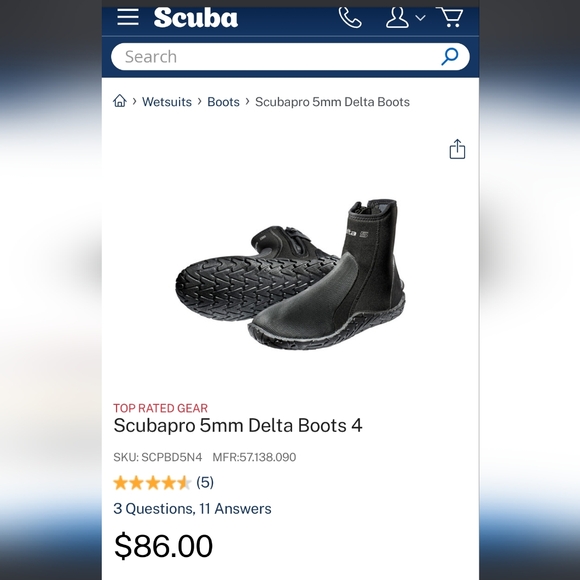Open the boots product image
The height and width of the screenshot is (580, 580).
pyautogui.click(x=290, y=274)
